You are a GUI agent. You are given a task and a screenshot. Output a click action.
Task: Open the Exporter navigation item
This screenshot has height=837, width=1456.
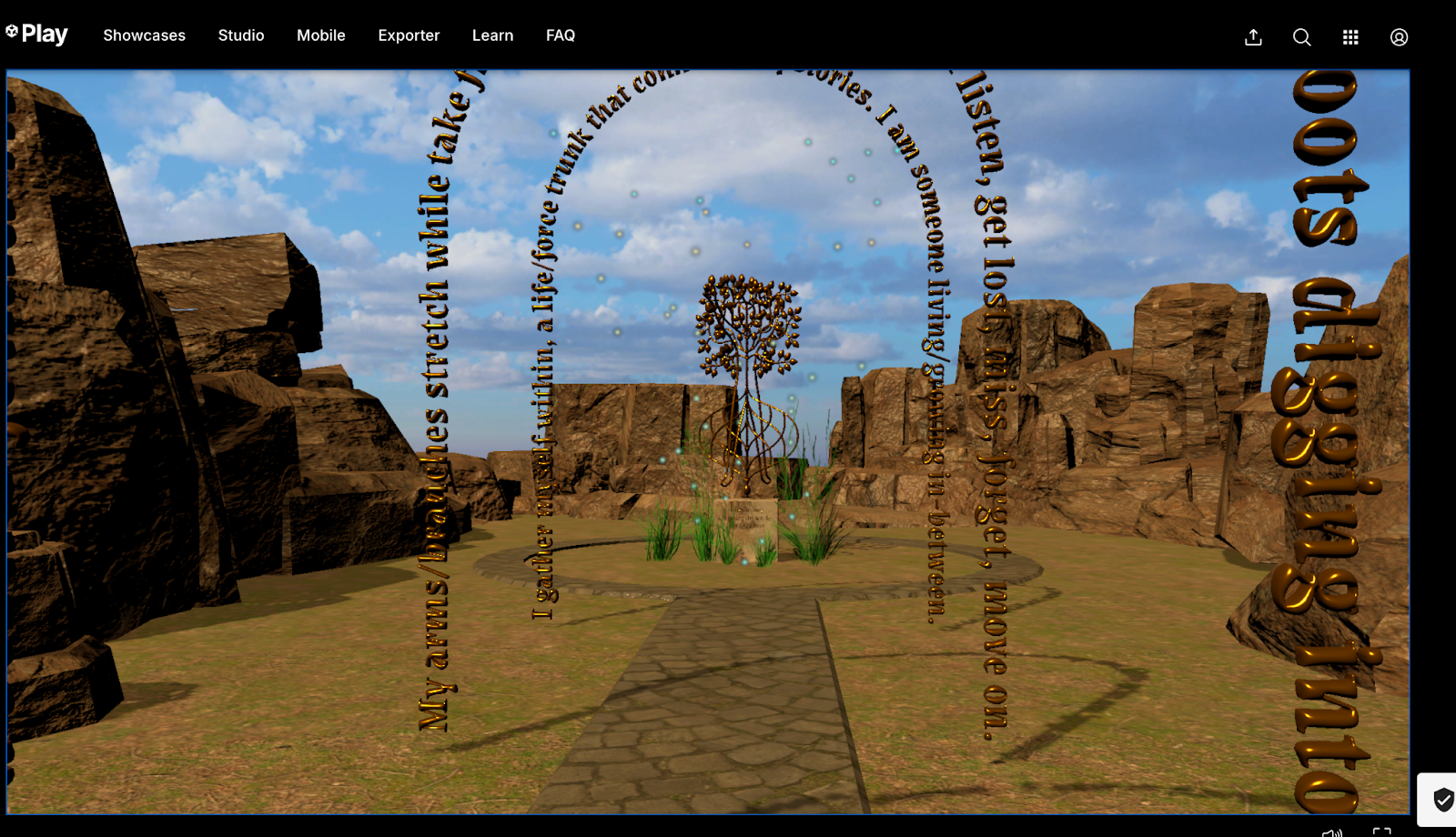tap(409, 35)
